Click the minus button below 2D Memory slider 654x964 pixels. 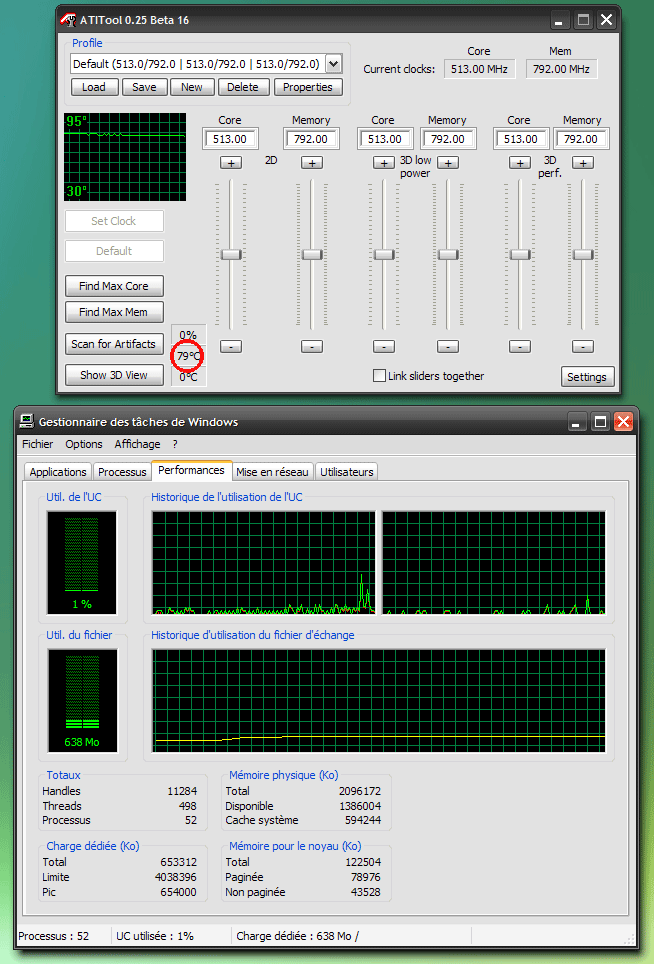click(312, 346)
